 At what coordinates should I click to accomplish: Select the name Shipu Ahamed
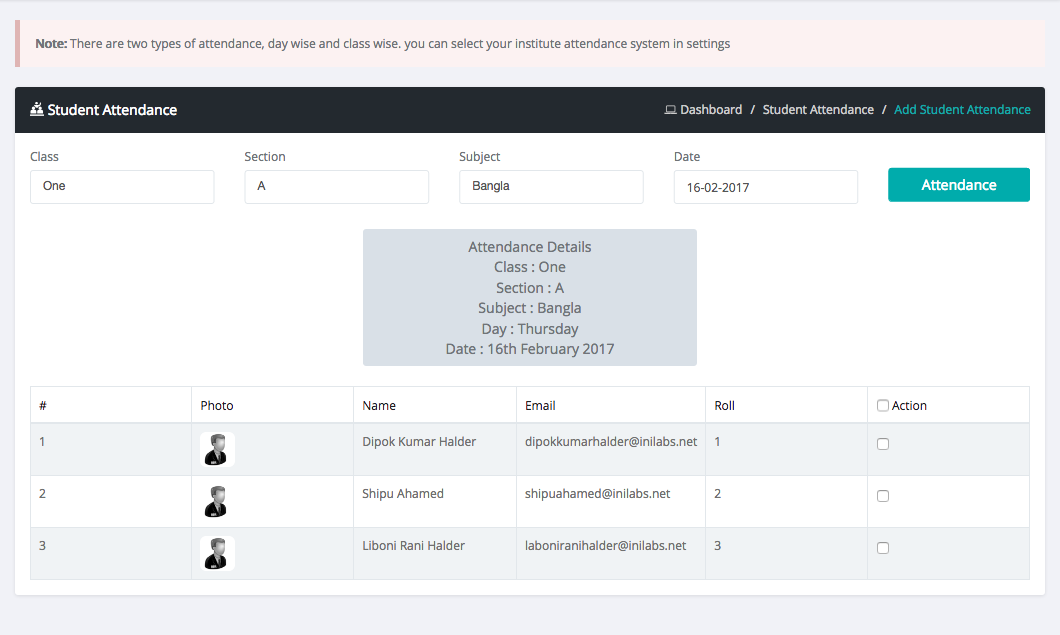point(403,494)
